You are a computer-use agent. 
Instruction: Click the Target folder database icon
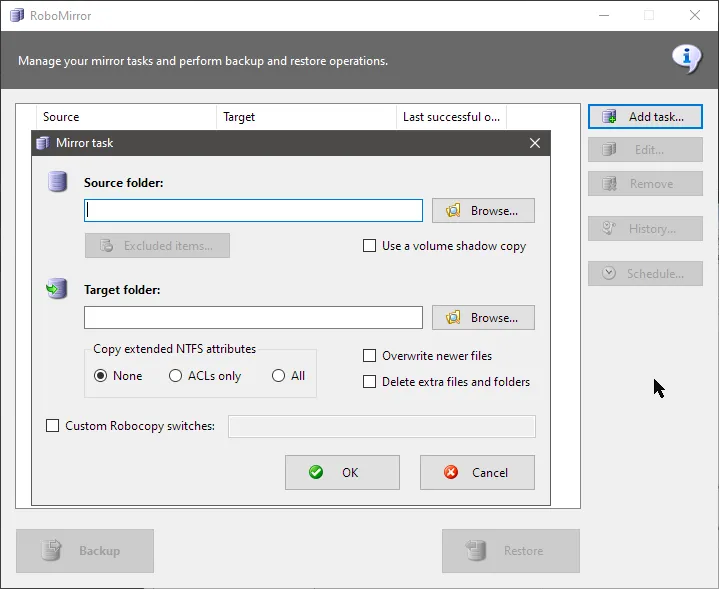56,290
